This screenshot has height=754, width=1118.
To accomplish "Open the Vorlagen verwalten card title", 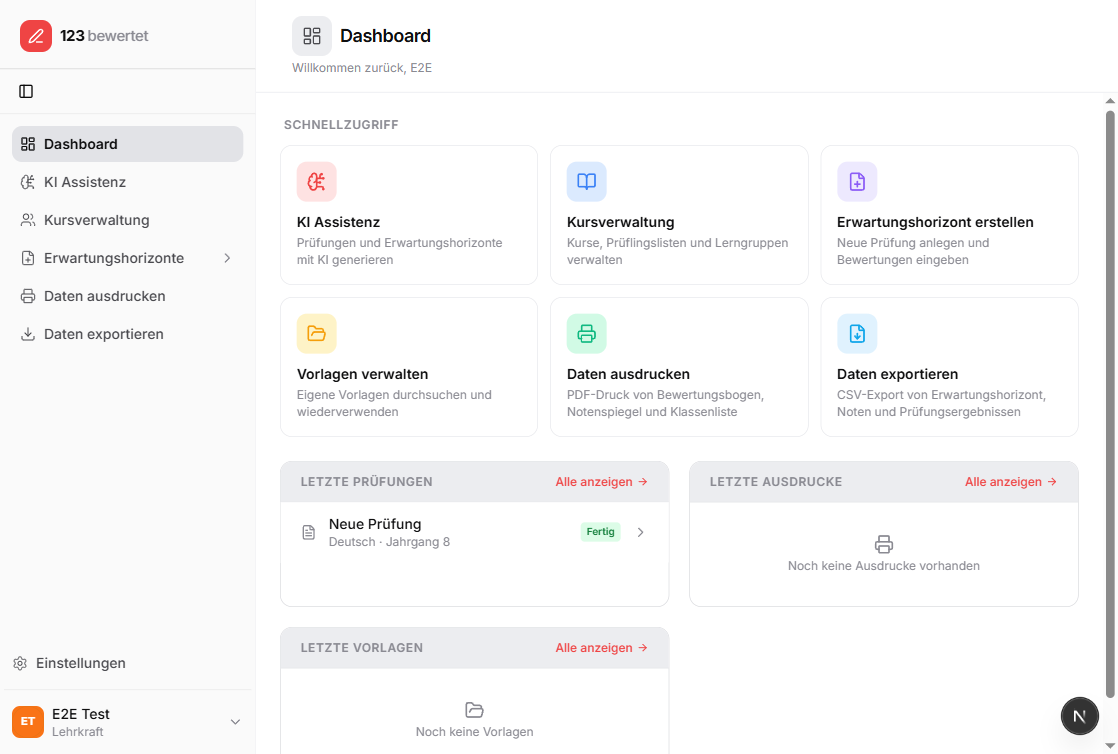I will (362, 374).
